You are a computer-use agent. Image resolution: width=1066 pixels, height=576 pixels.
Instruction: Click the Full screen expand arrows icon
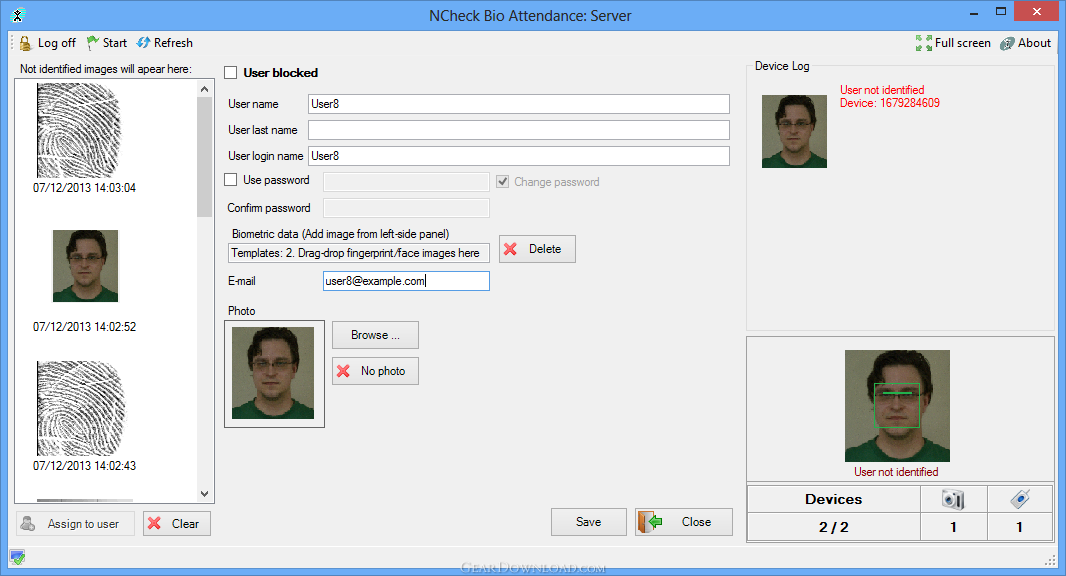pos(923,43)
